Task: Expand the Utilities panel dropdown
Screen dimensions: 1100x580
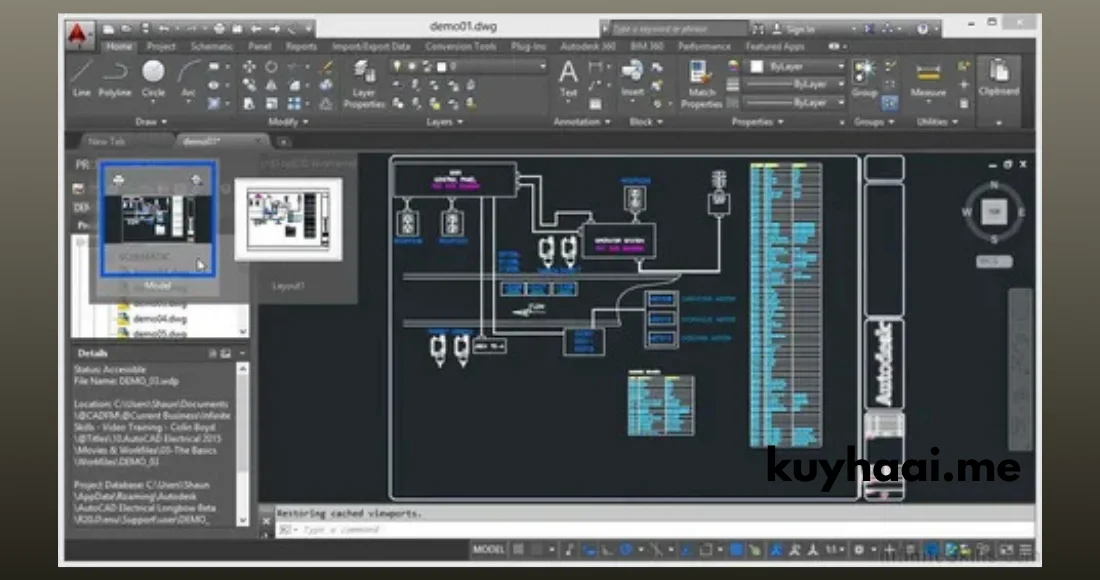Action: (937, 122)
